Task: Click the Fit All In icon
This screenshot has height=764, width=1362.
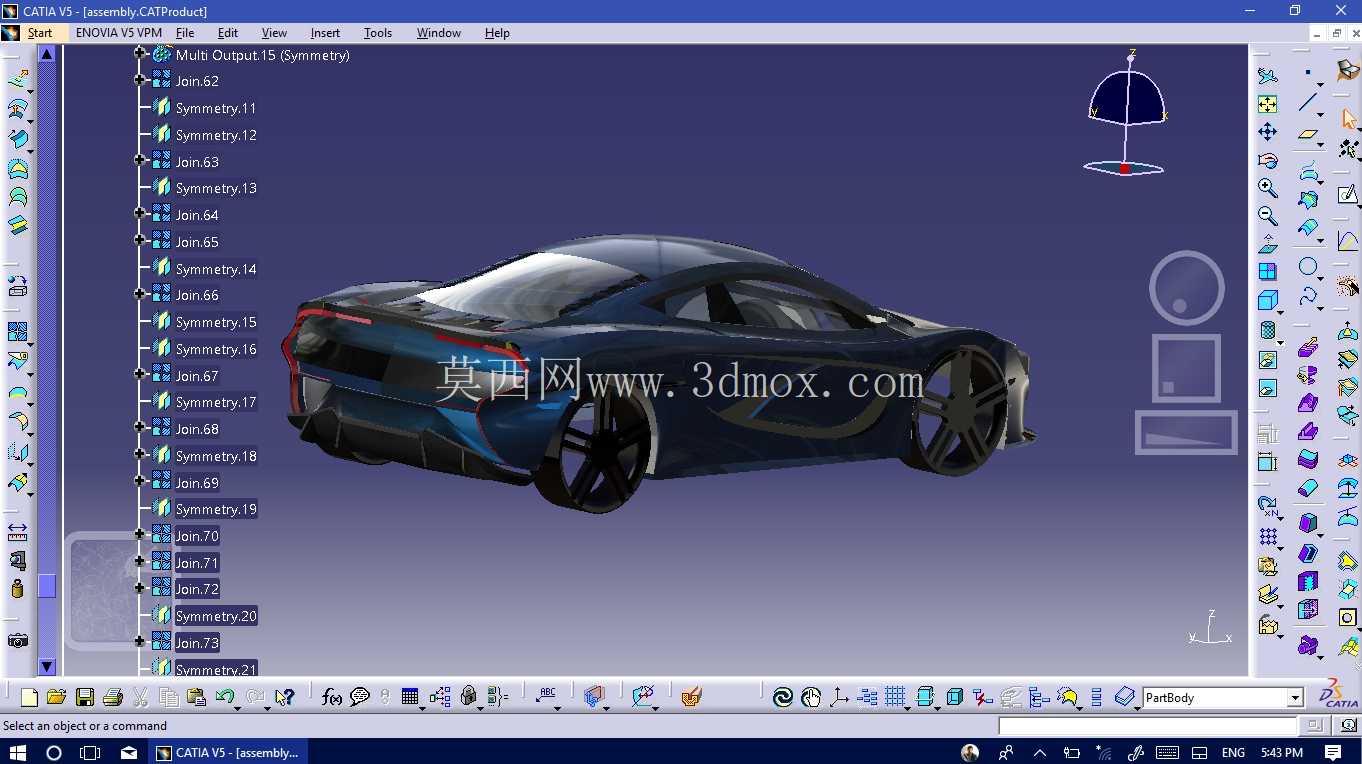Action: coord(1268,104)
